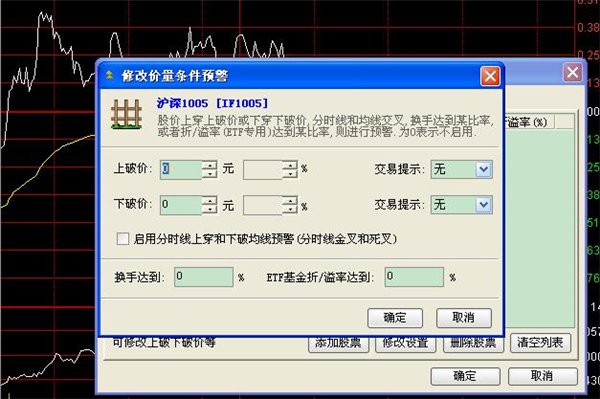Click 确定 at bottom of background alert window
Image resolution: width=600 pixels, height=399 pixels.
tap(465, 376)
